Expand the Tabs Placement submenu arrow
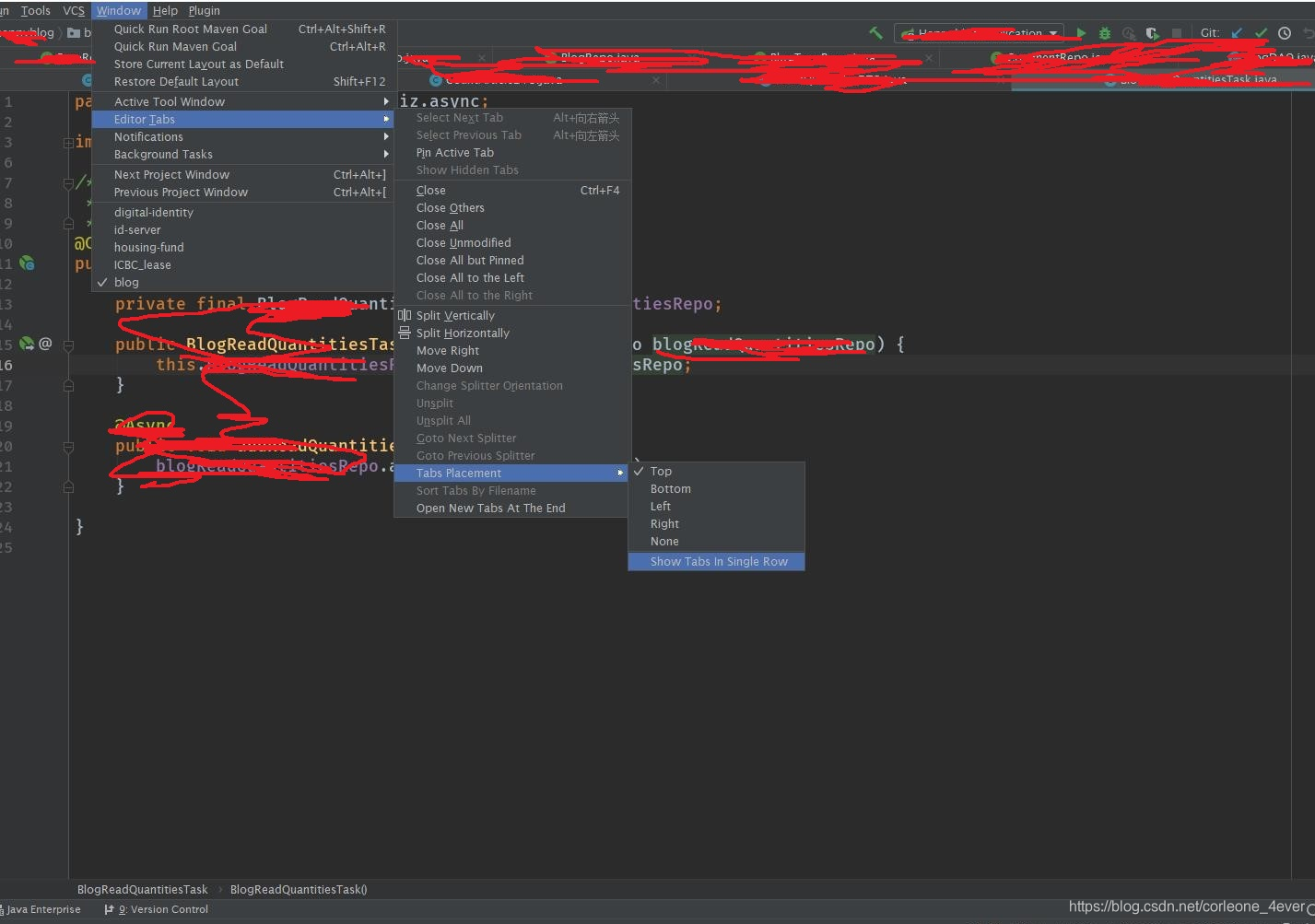The height and width of the screenshot is (924, 1315). [621, 473]
